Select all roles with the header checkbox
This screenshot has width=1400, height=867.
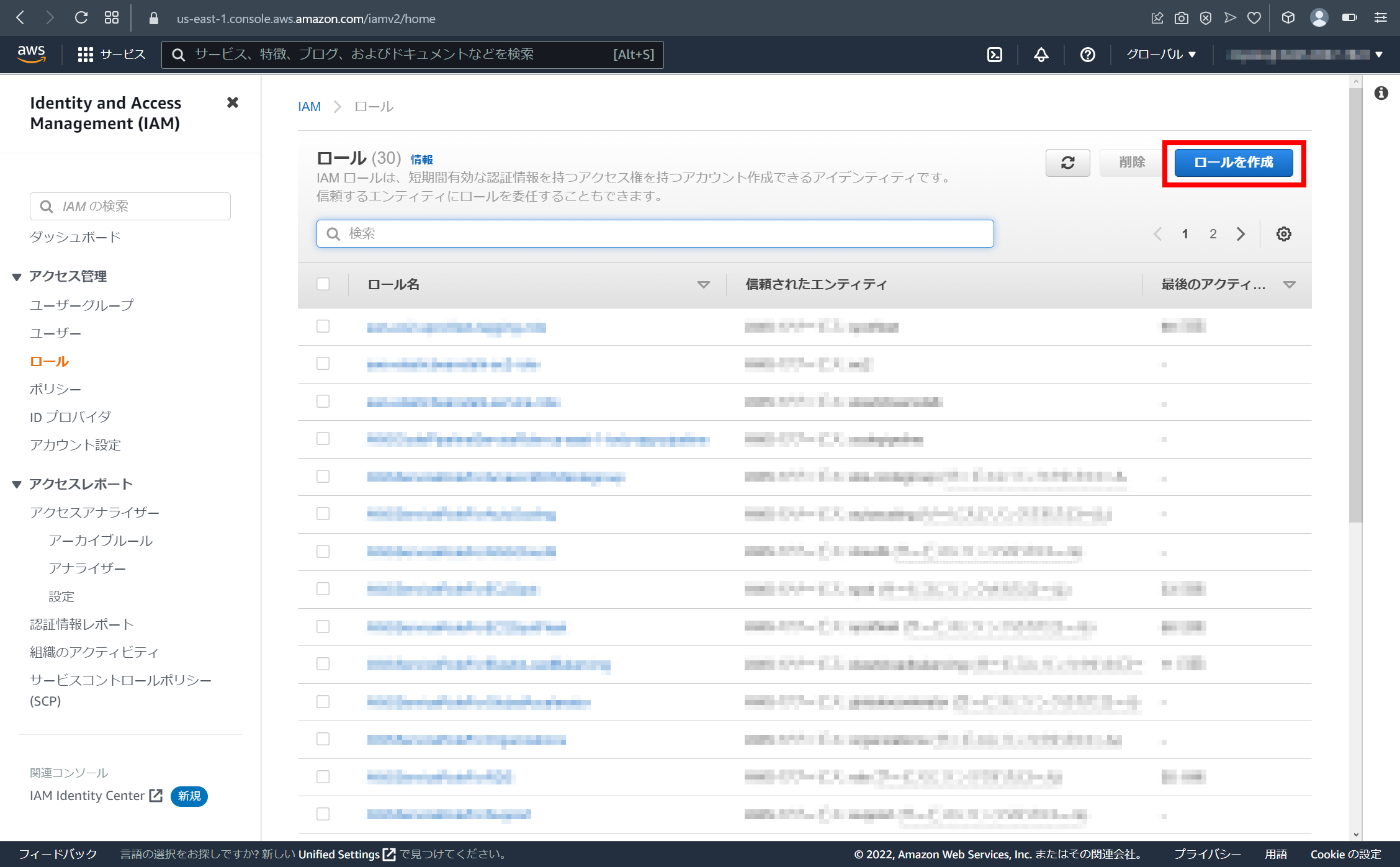click(323, 284)
